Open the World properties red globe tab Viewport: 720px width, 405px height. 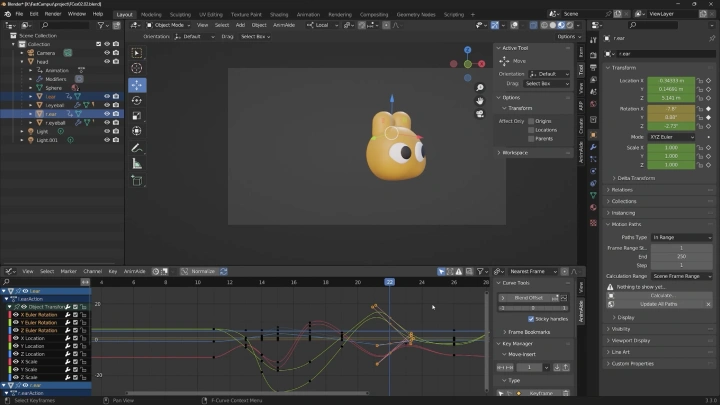(x=593, y=104)
